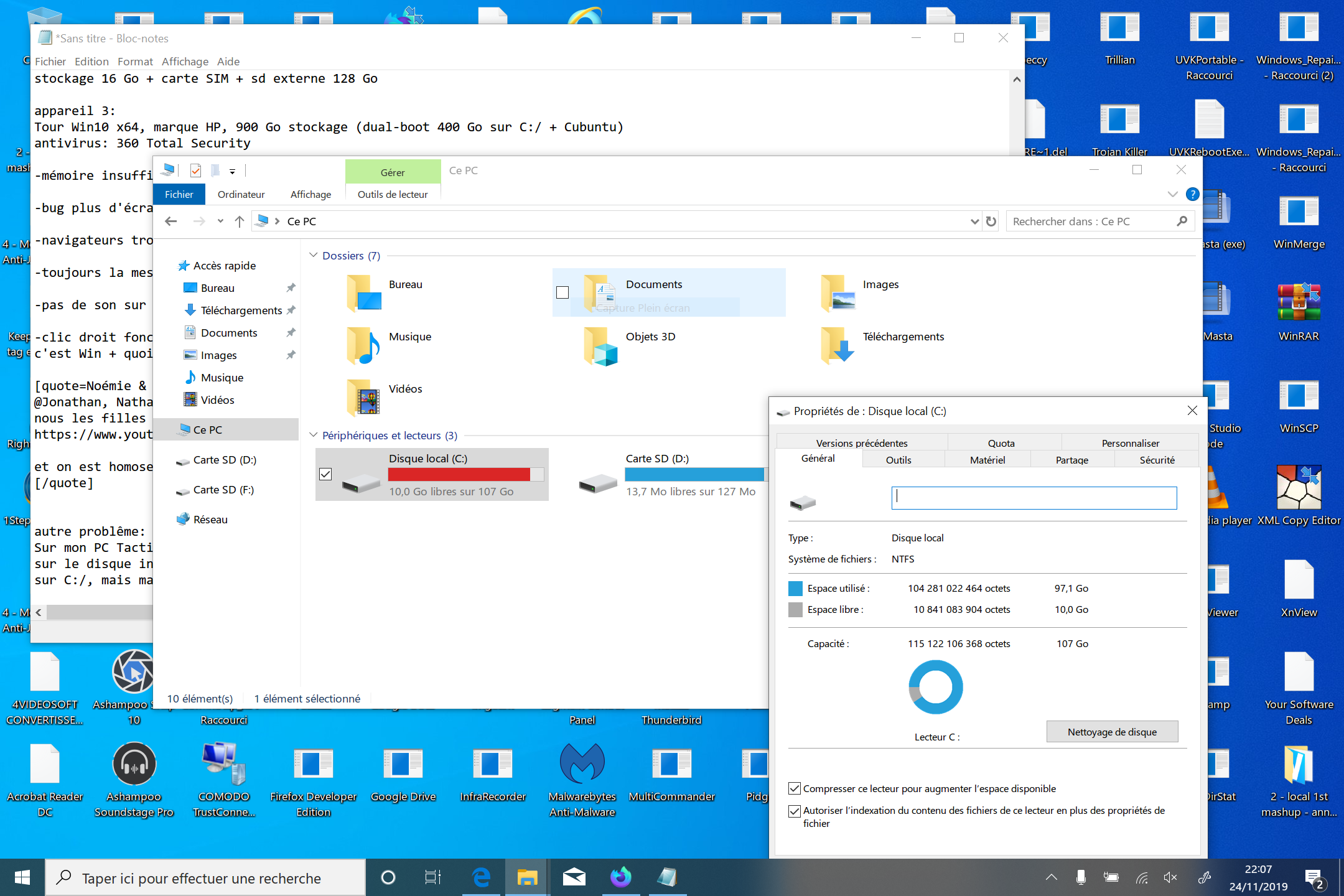Open XML Copy Editor desktop icon
This screenshot has width=1344, height=896.
1299,496
